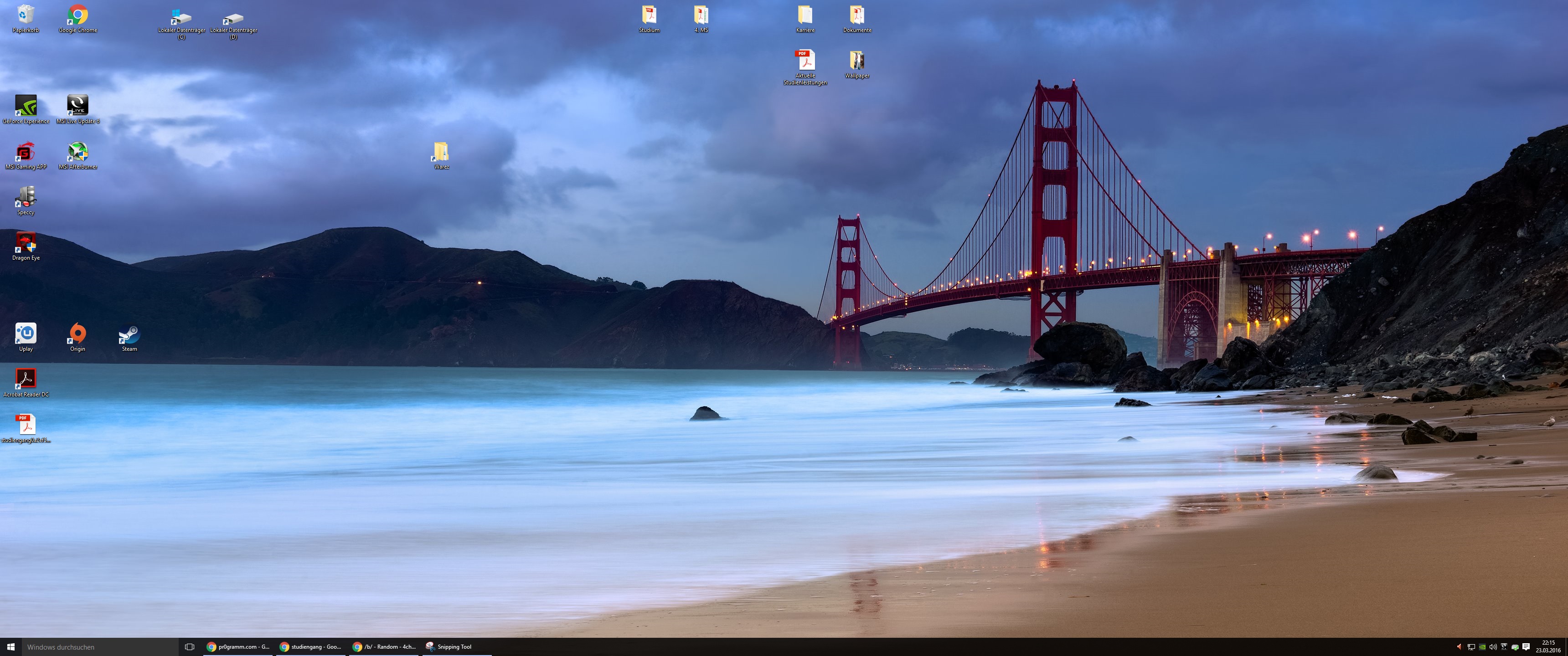Select the Steam desktop shortcut
The height and width of the screenshot is (656, 1568).
point(129,338)
